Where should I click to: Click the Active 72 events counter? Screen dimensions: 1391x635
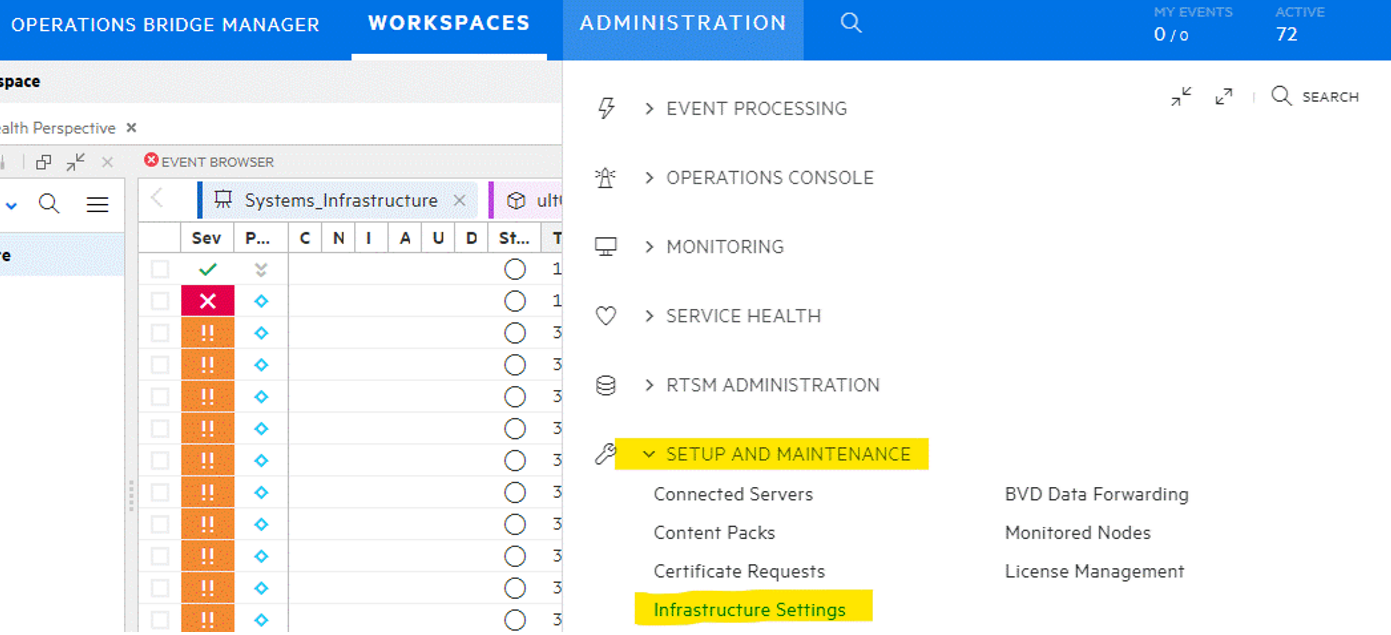[1300, 24]
